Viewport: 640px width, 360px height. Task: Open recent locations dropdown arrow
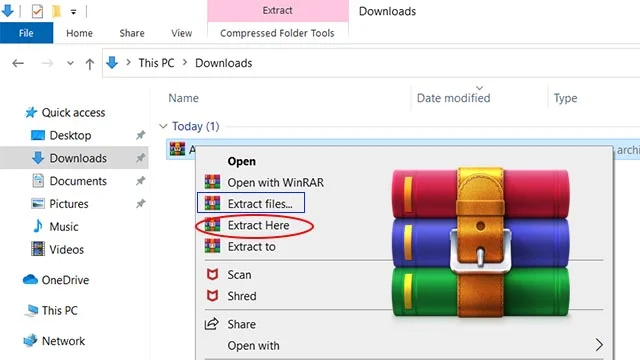(x=70, y=63)
